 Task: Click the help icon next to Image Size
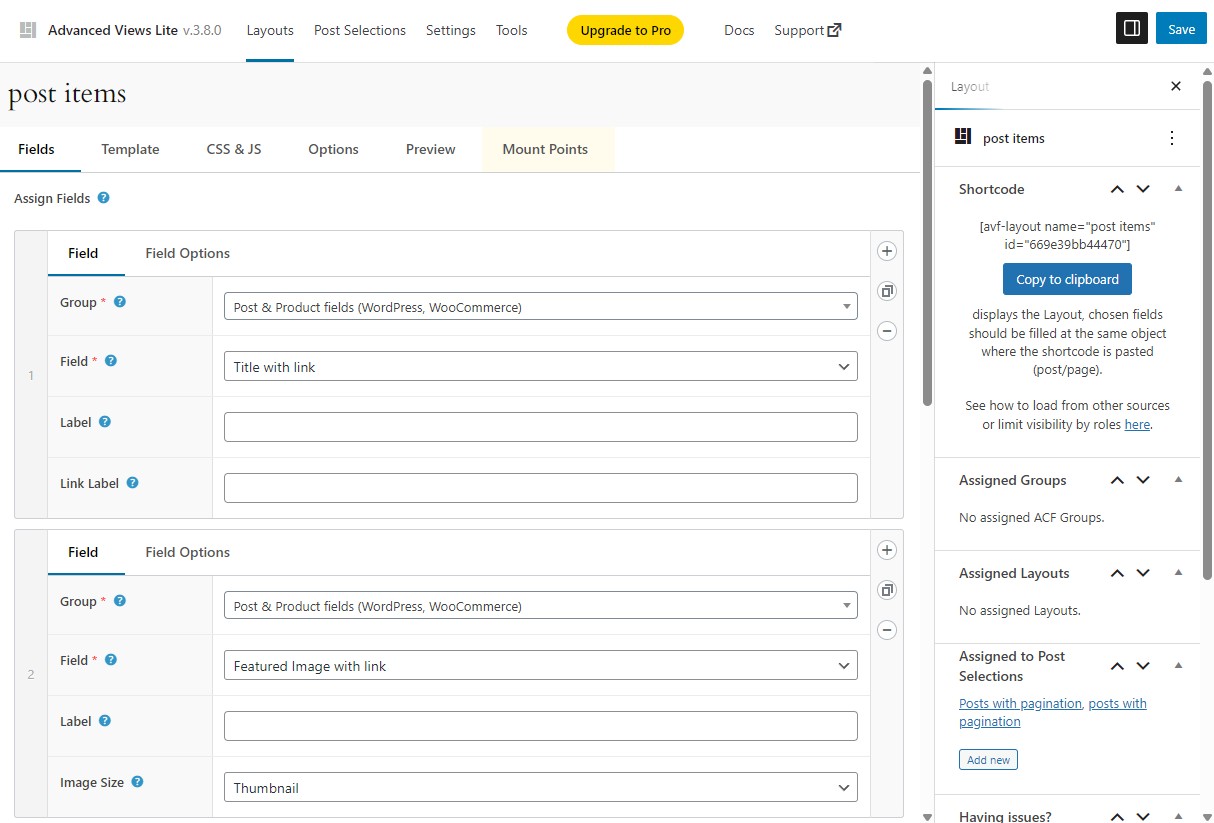tap(137, 782)
